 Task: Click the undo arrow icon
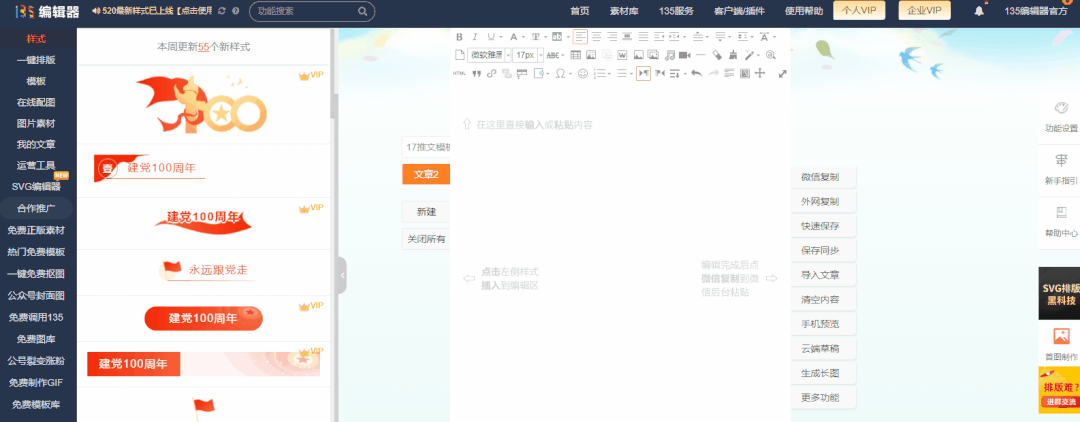tap(696, 73)
